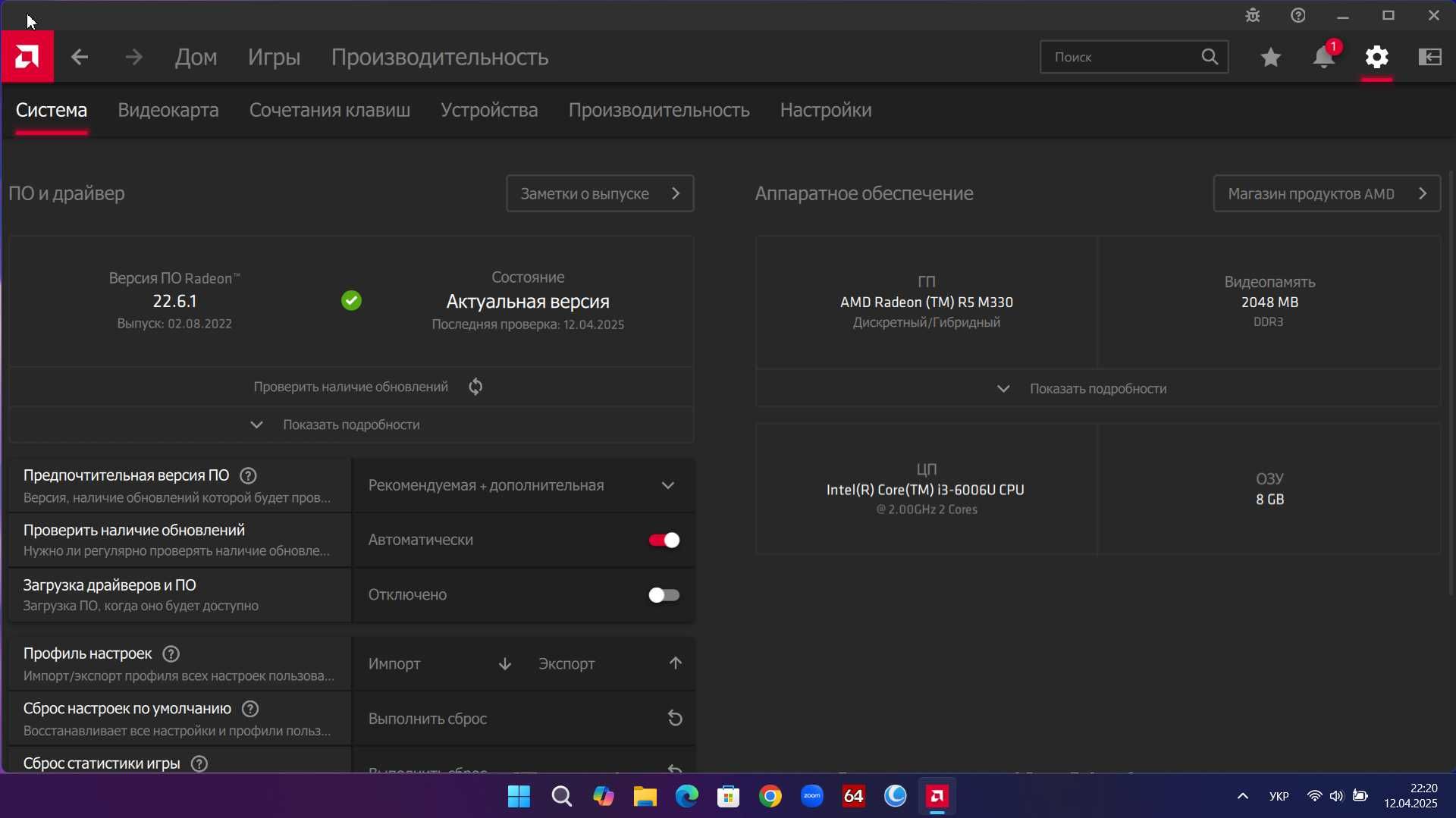Click the bug report icon
Image resolution: width=1456 pixels, height=818 pixels.
tap(1253, 15)
